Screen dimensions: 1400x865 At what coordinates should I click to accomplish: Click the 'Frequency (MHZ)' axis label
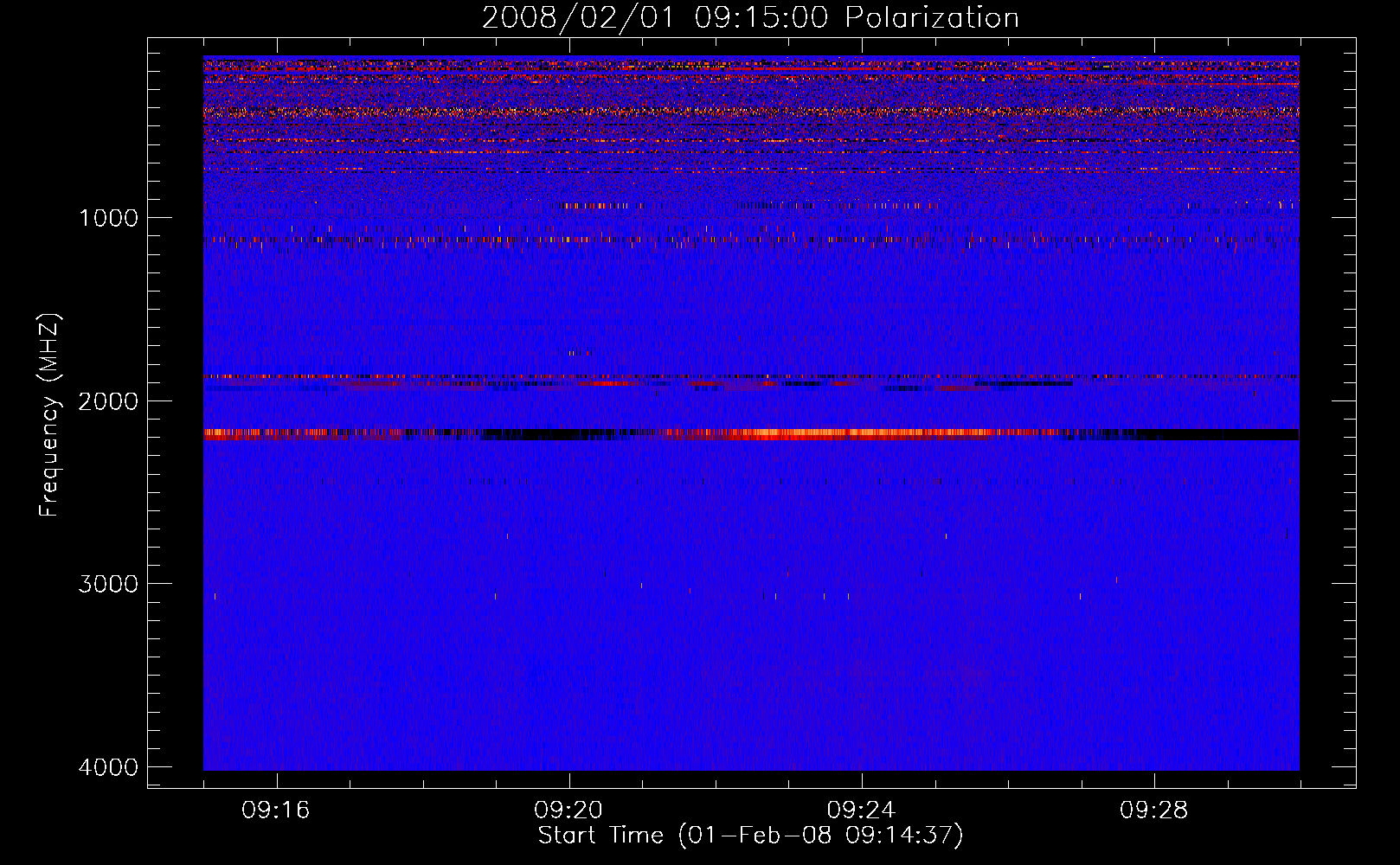[50, 415]
